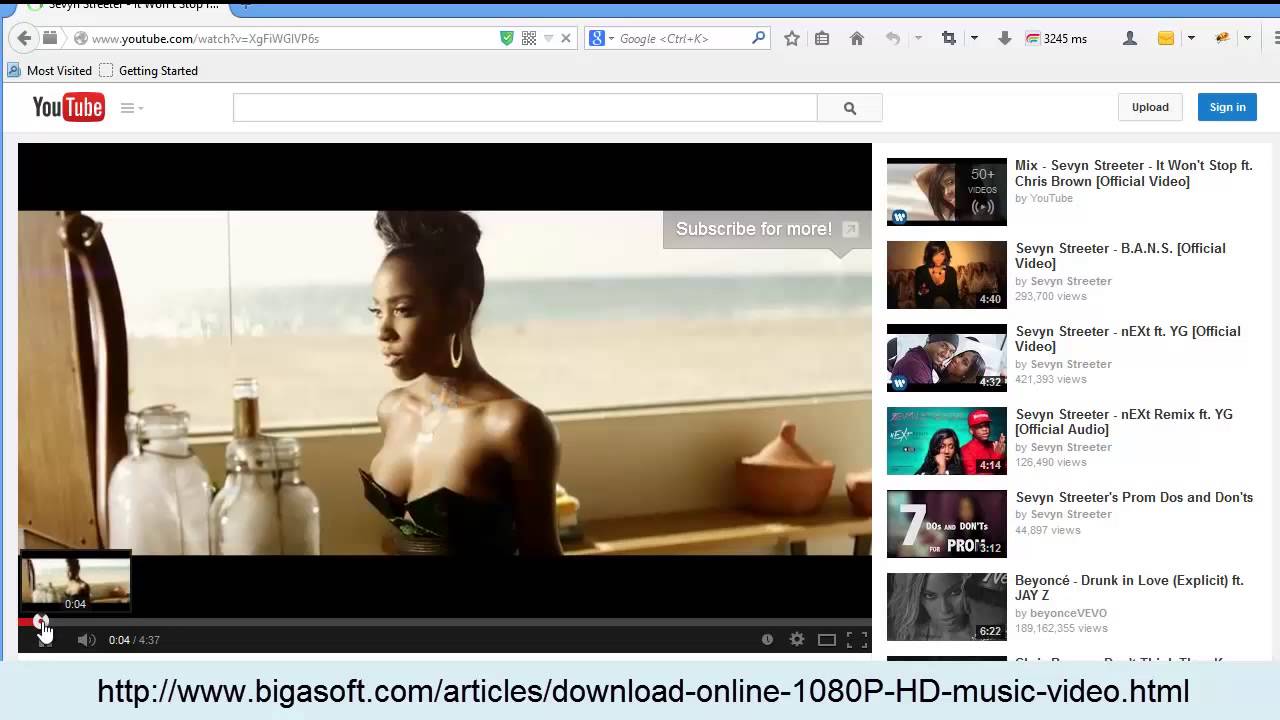
Task: Open Mix - It Won't Stop title link
Action: (x=1133, y=173)
